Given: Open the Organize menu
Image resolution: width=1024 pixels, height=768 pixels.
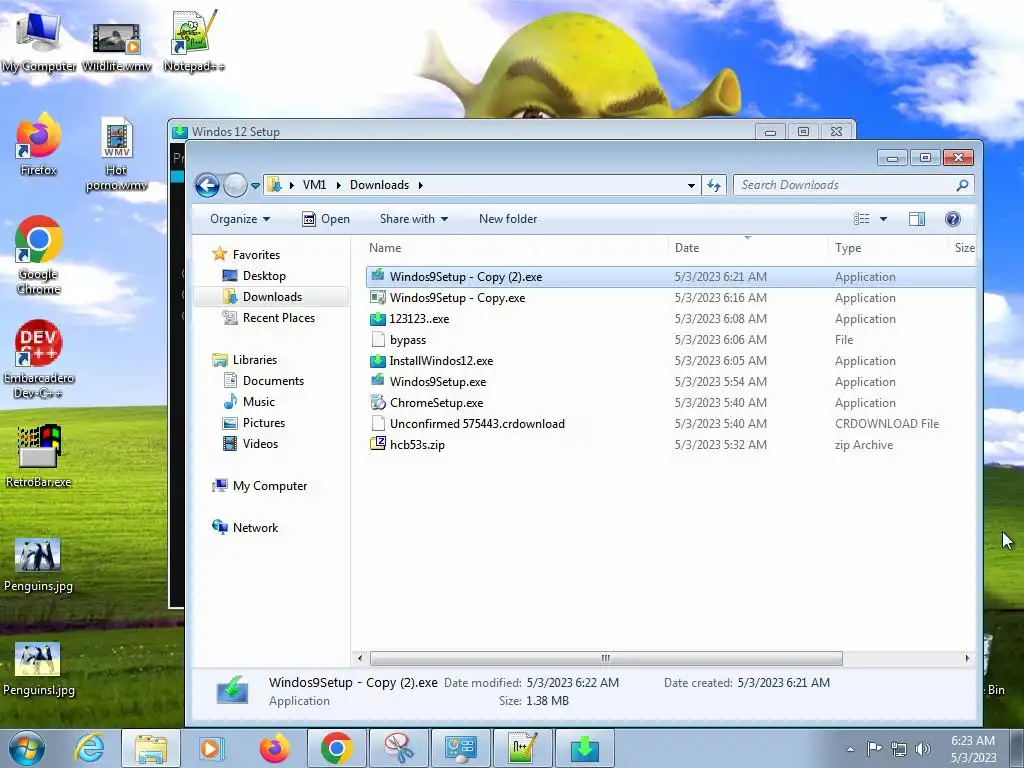Looking at the screenshot, I should click(240, 219).
